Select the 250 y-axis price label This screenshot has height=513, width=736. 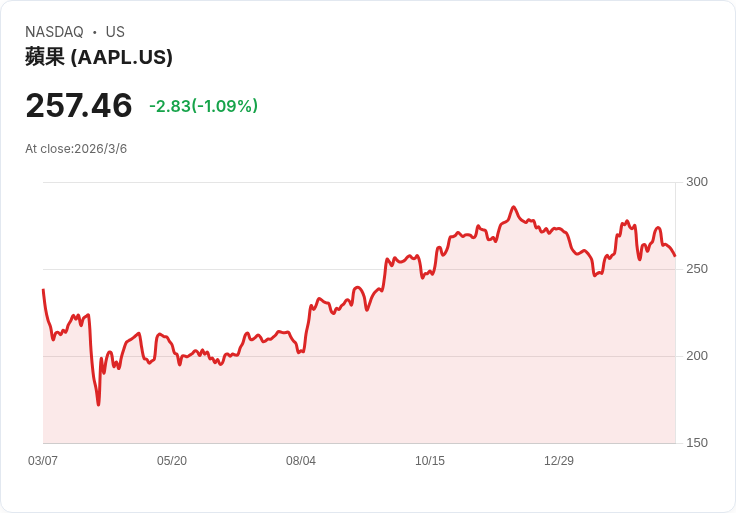click(x=697, y=269)
